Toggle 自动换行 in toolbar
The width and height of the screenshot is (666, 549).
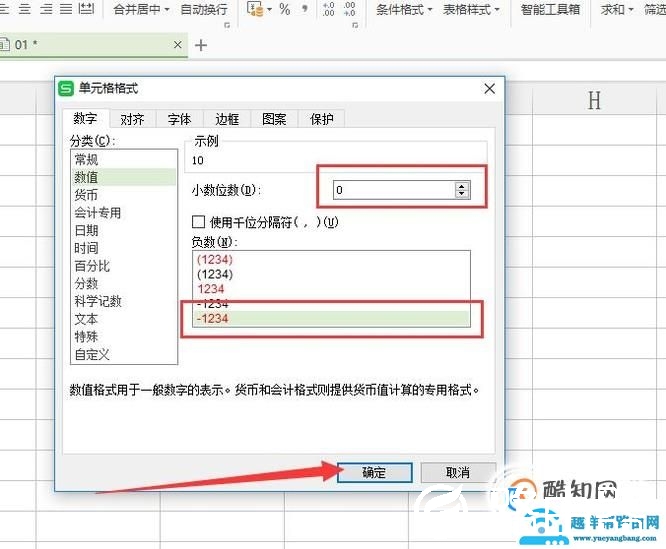(204, 9)
